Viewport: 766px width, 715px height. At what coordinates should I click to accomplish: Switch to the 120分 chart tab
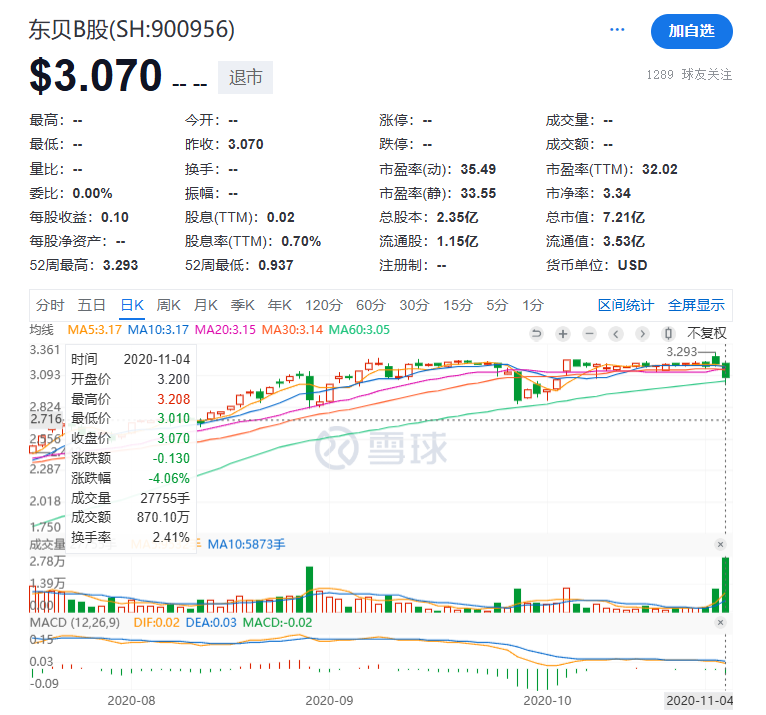[323, 305]
